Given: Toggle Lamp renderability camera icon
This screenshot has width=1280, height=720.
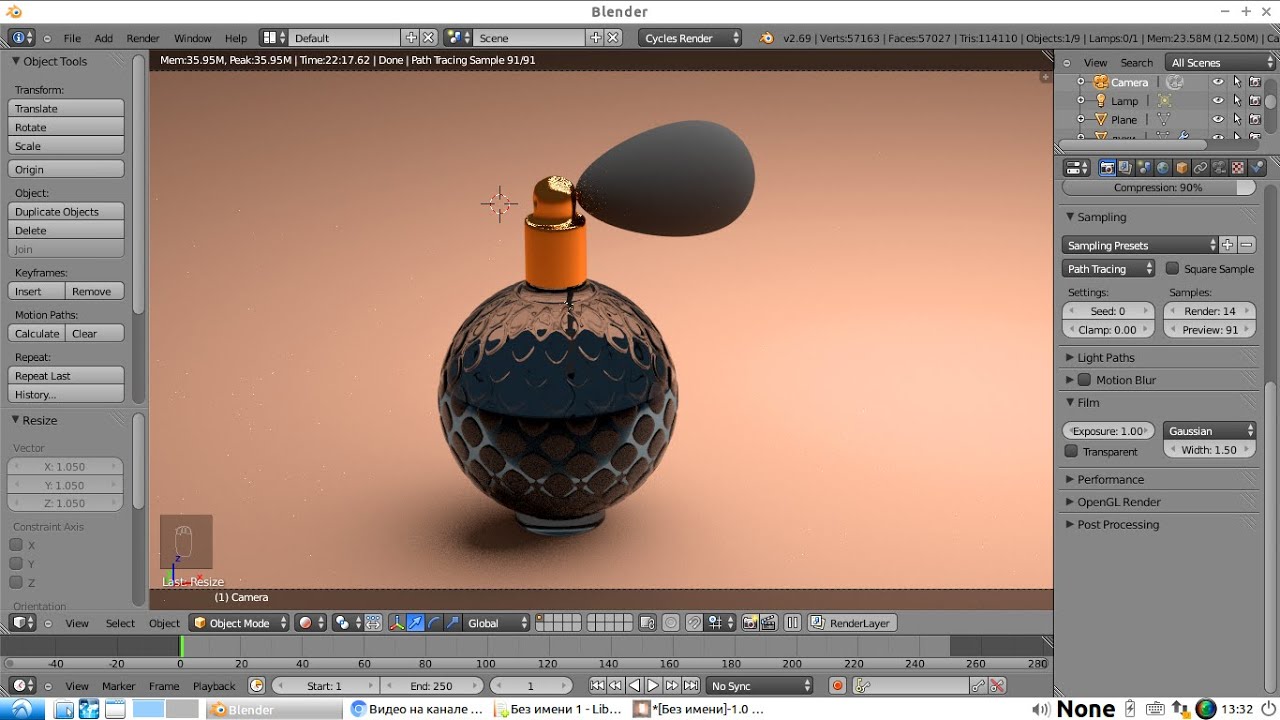Looking at the screenshot, I should pos(1255,101).
